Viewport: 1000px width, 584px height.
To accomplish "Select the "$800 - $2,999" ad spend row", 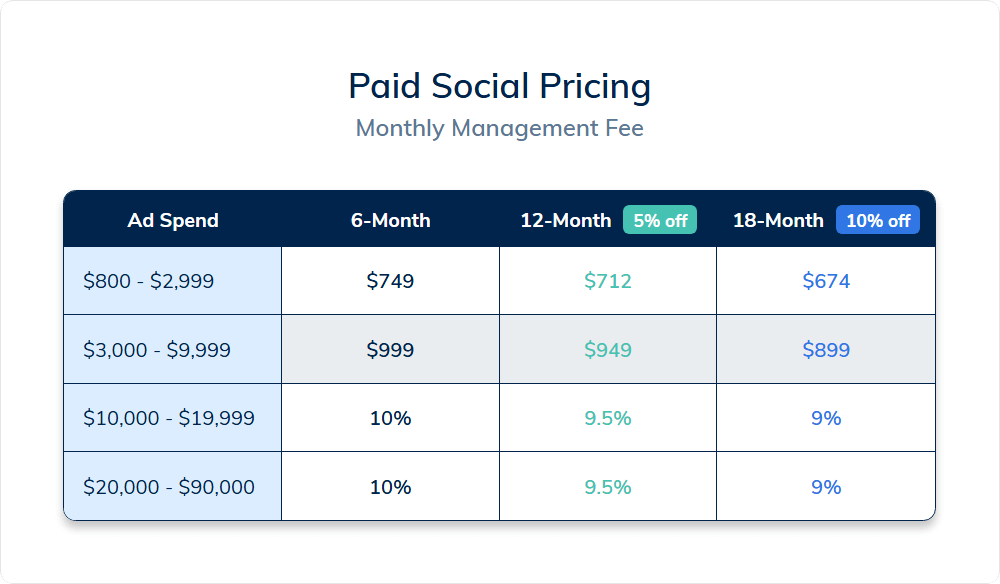I will 149,281.
